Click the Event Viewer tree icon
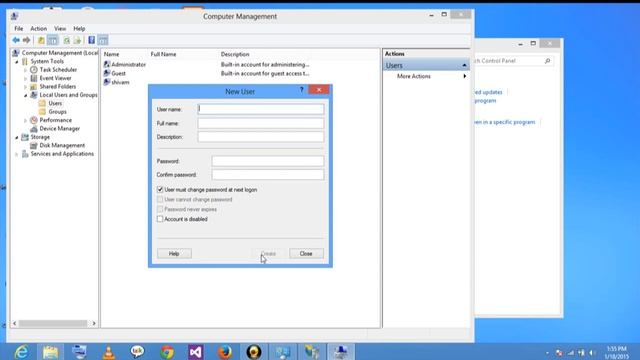 34,78
